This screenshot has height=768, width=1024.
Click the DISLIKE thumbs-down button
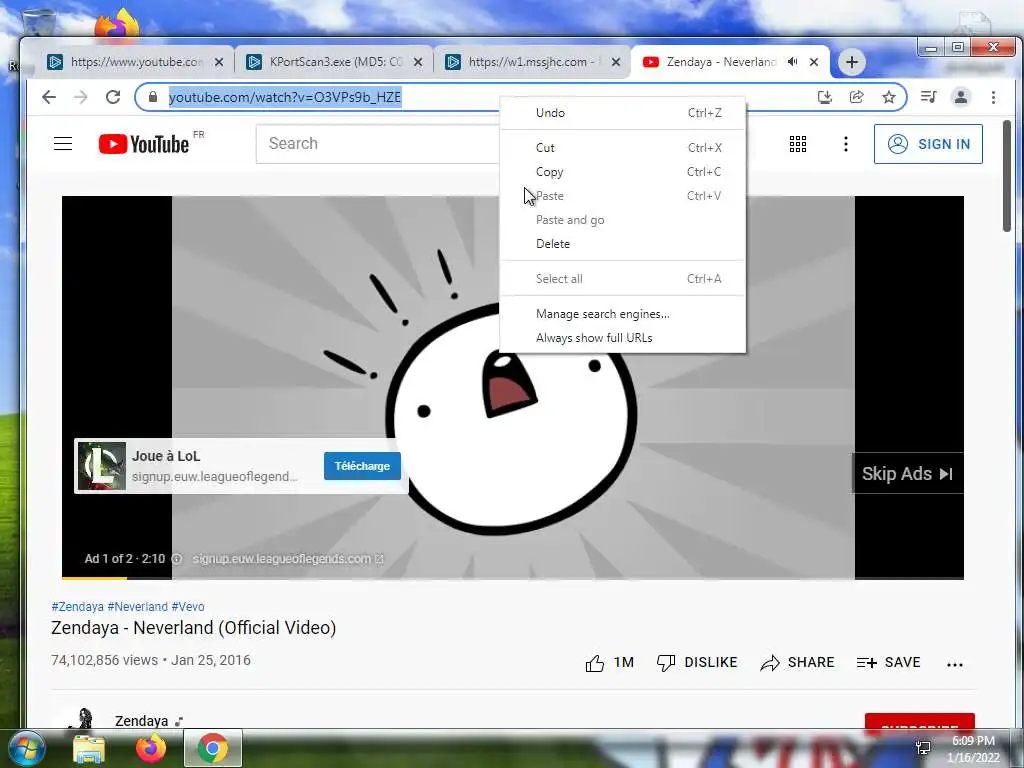[x=697, y=663]
